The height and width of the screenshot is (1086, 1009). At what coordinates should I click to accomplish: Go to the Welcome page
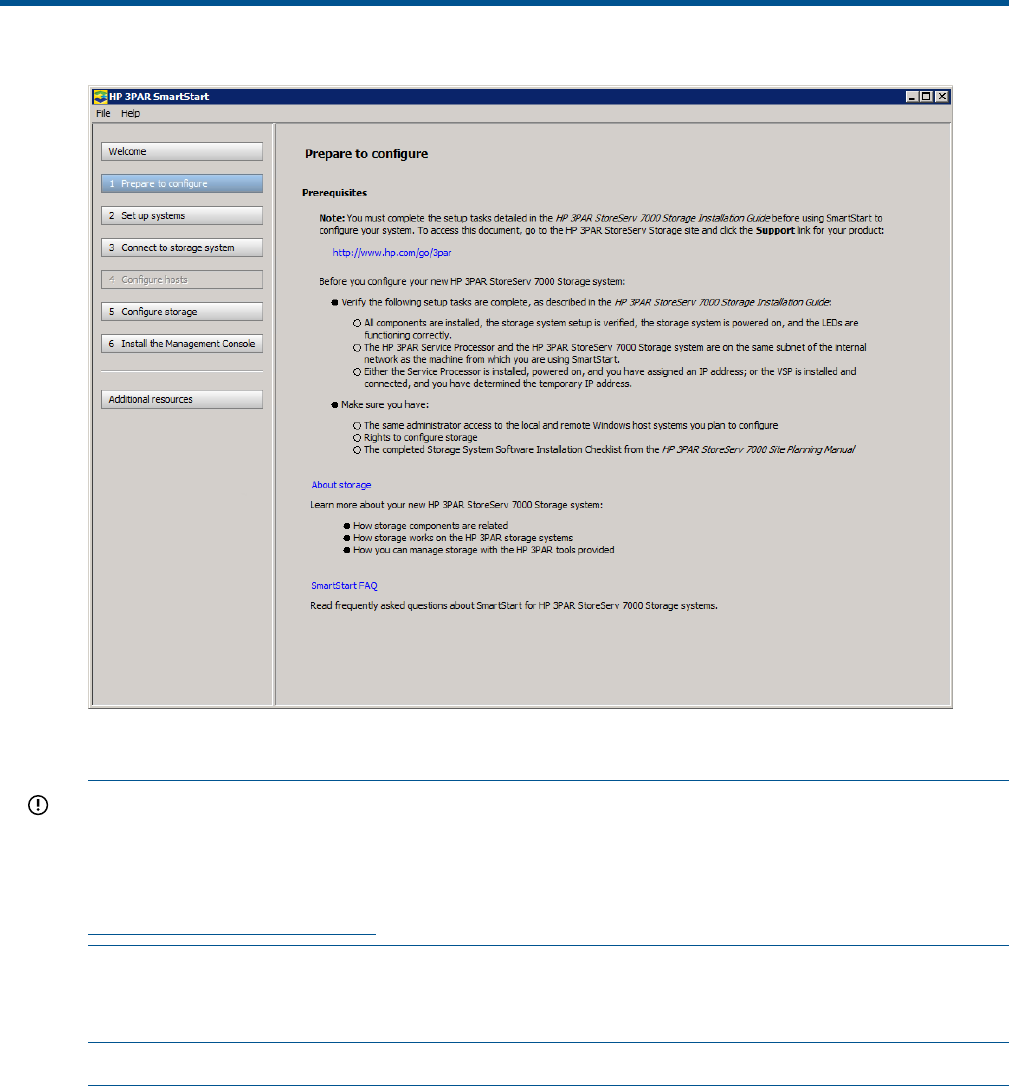[181, 152]
